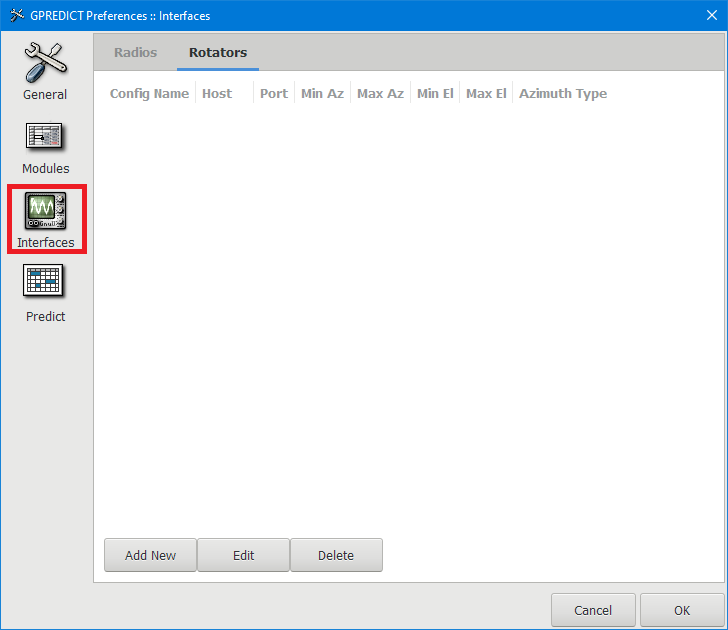Open the Predict preferences section

(45, 293)
